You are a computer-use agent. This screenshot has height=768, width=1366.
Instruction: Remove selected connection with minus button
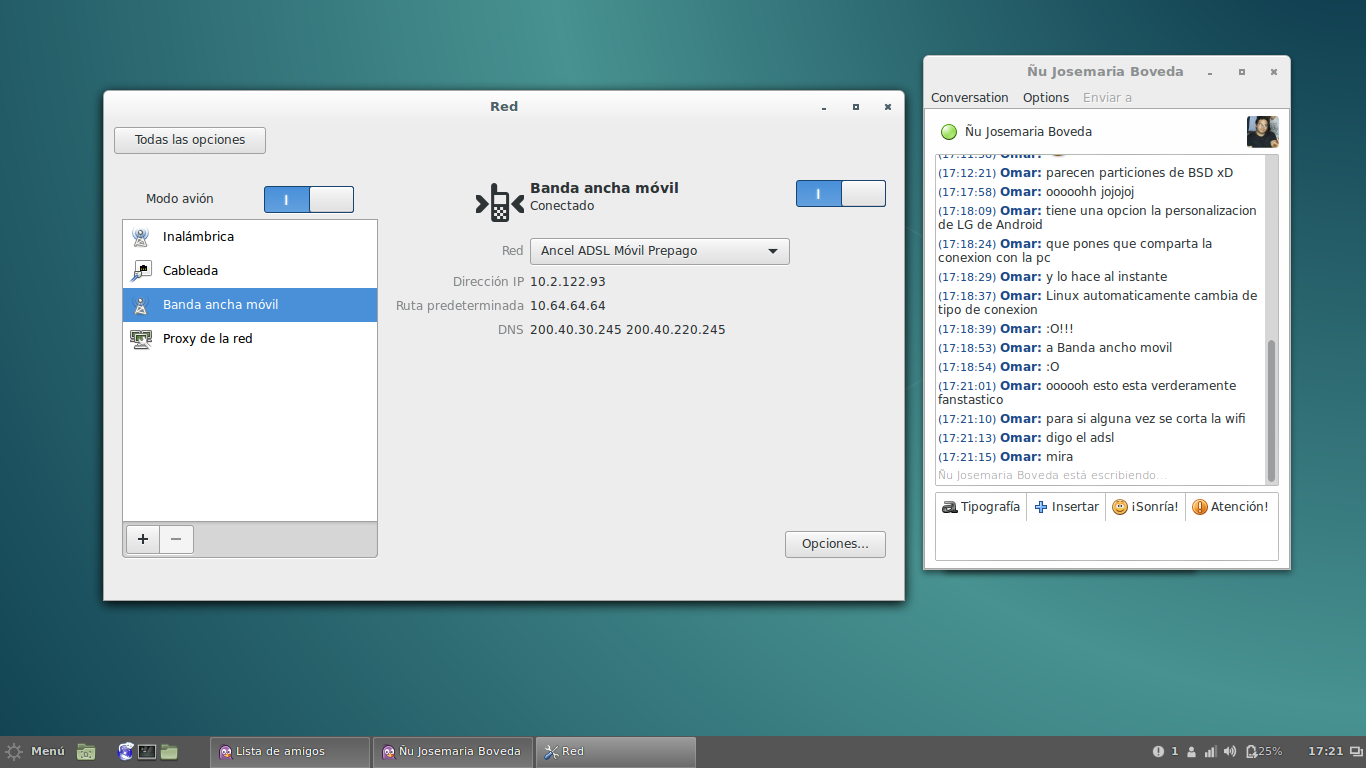[176, 539]
